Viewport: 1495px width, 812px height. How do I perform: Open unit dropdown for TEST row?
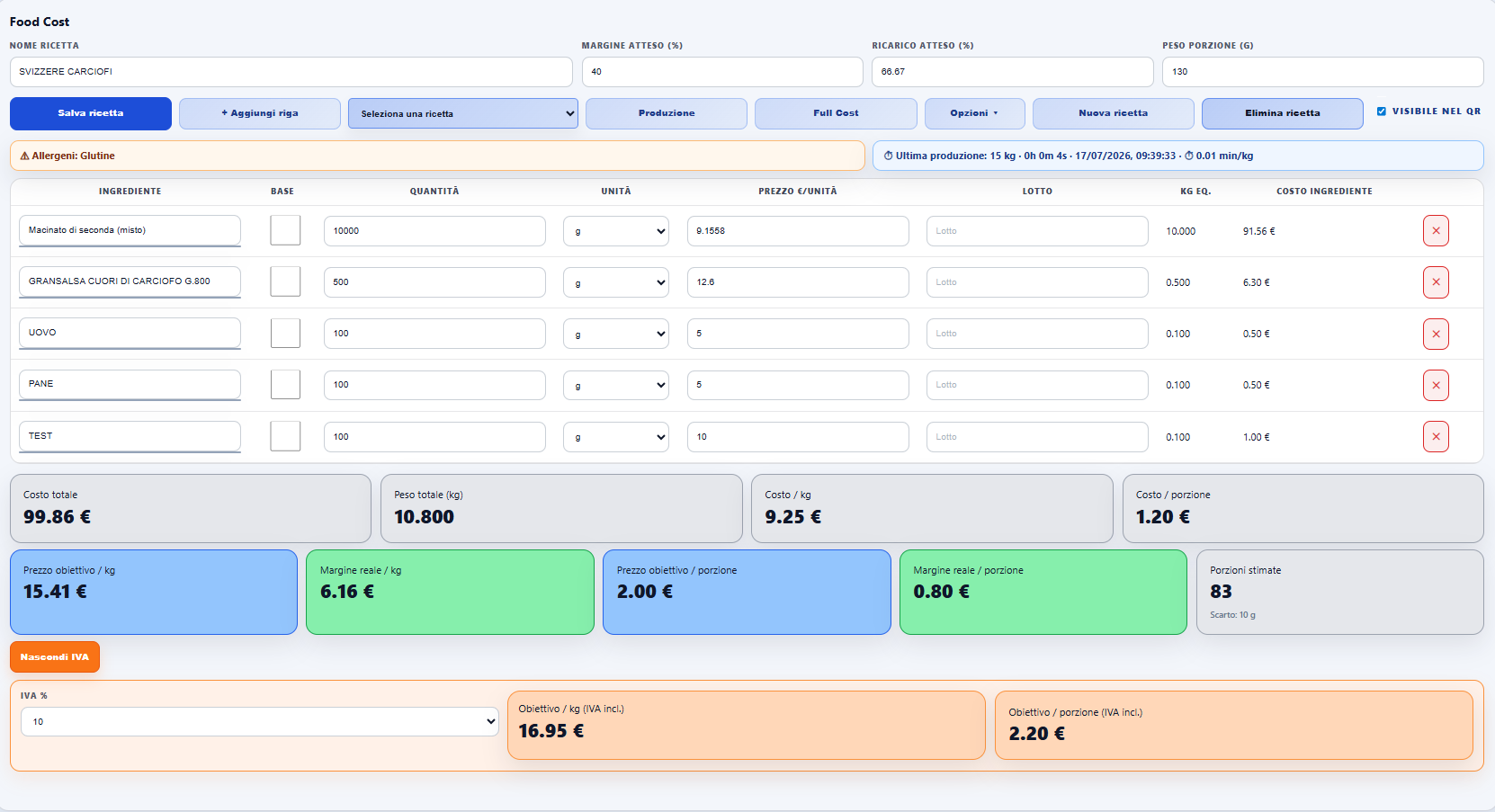pos(616,437)
